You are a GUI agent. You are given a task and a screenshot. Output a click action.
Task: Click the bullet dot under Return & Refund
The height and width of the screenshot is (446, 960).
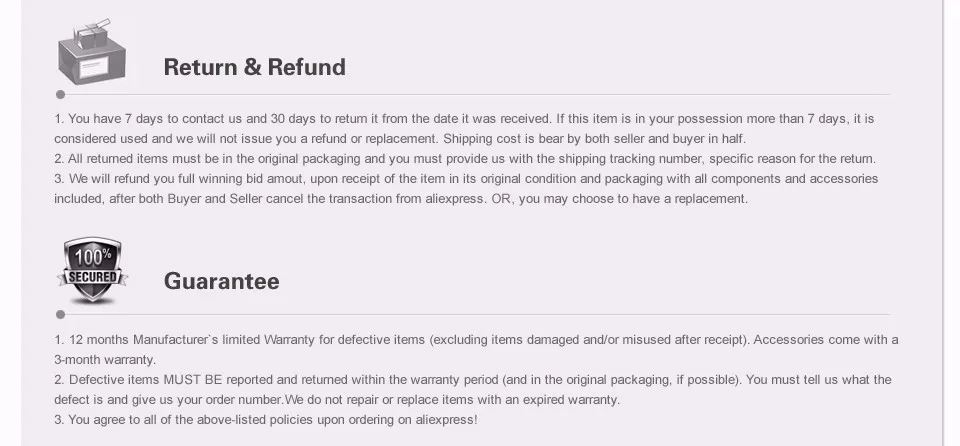pyautogui.click(x=60, y=94)
